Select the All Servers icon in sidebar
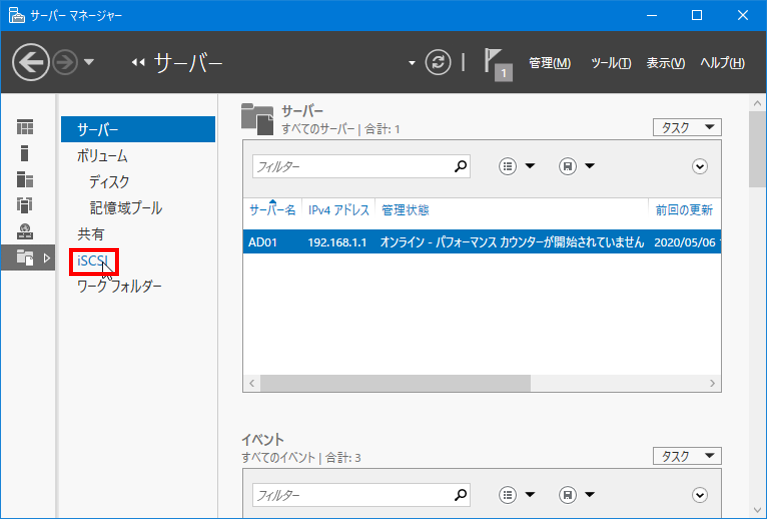The width and height of the screenshot is (767, 519). point(25,180)
